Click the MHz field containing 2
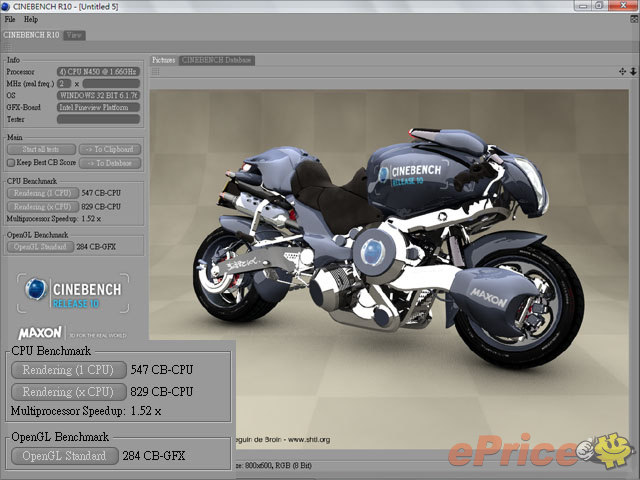The width and height of the screenshot is (640, 480). click(64, 84)
